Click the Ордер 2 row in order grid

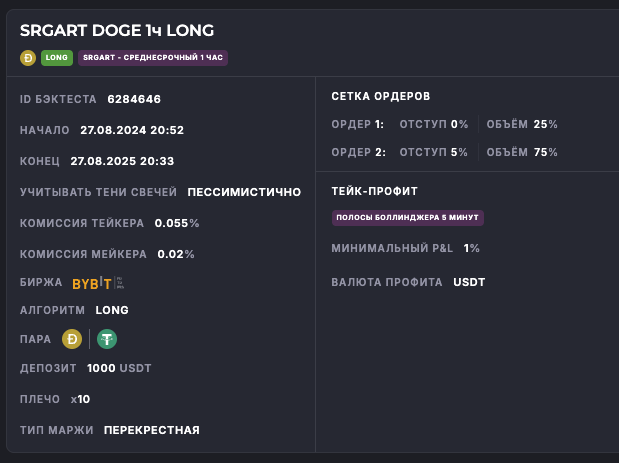click(x=444, y=152)
